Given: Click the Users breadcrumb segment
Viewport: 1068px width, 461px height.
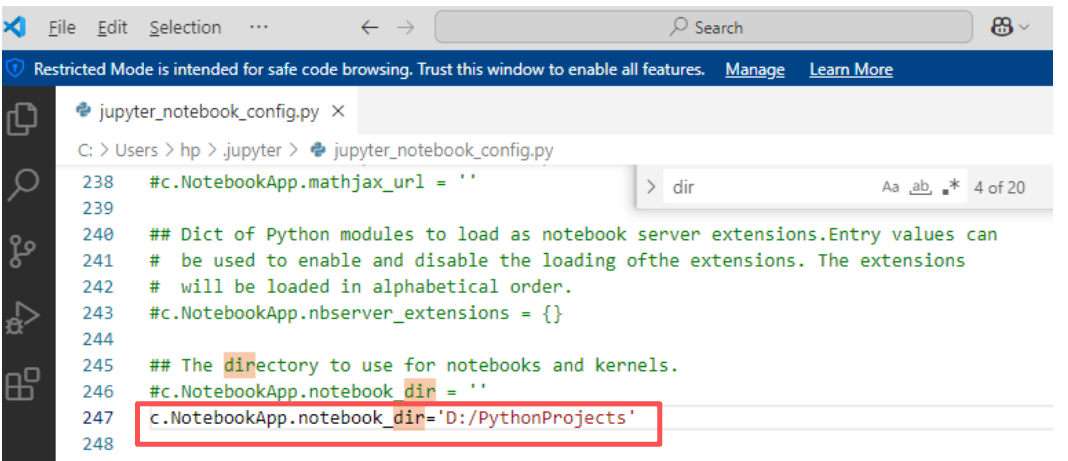Looking at the screenshot, I should (x=136, y=150).
